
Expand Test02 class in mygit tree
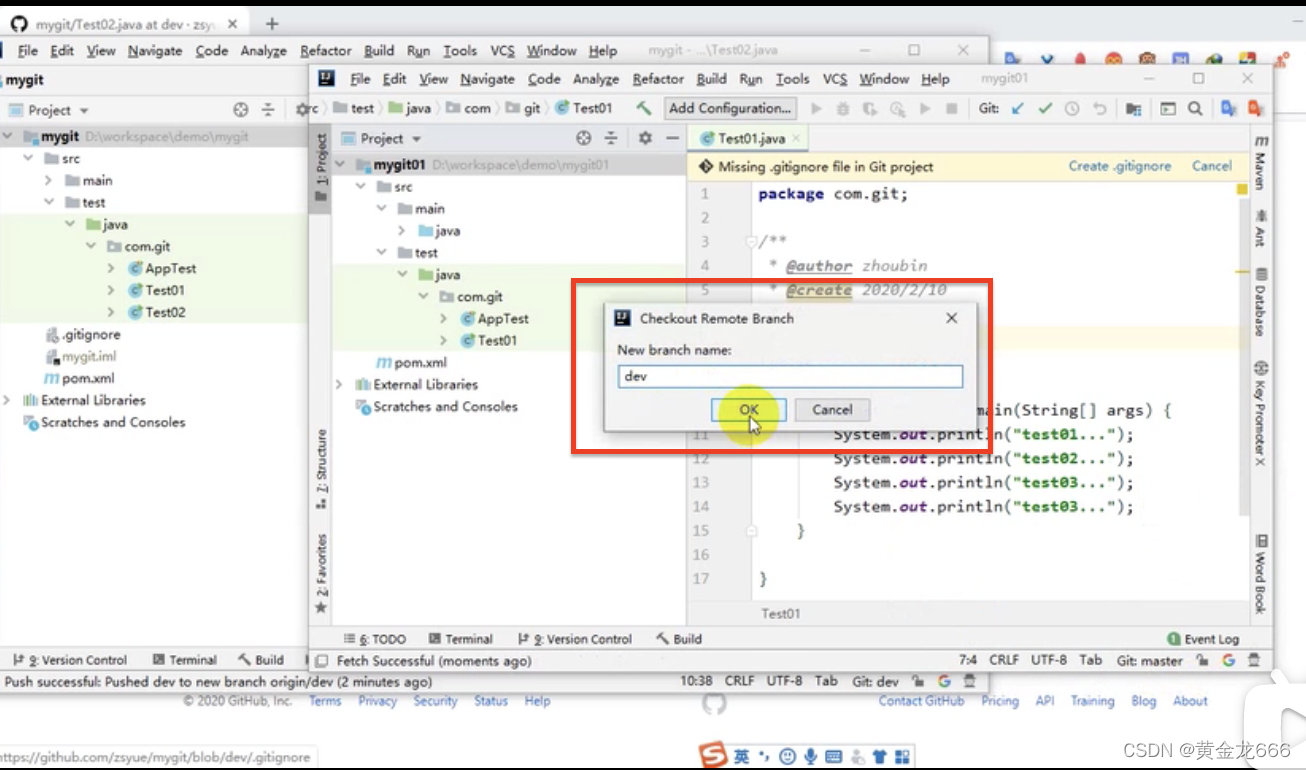[x=111, y=312]
